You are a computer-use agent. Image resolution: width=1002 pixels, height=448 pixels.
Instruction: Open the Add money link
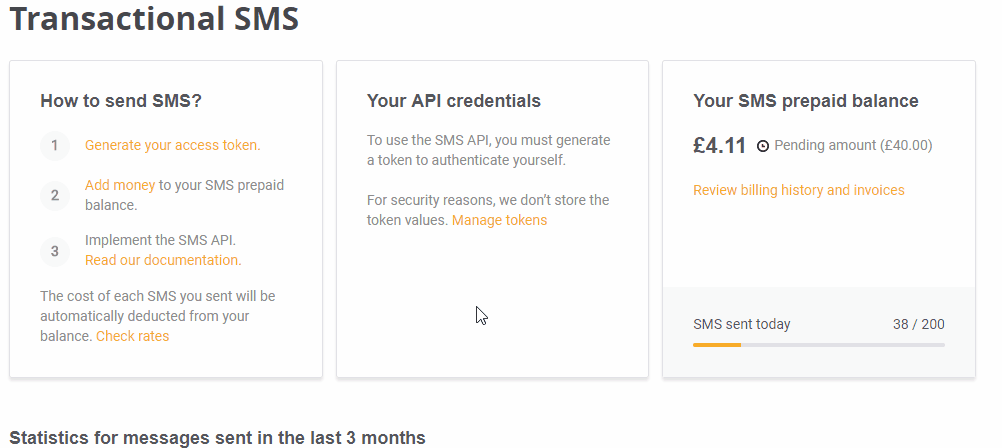pyautogui.click(x=120, y=185)
